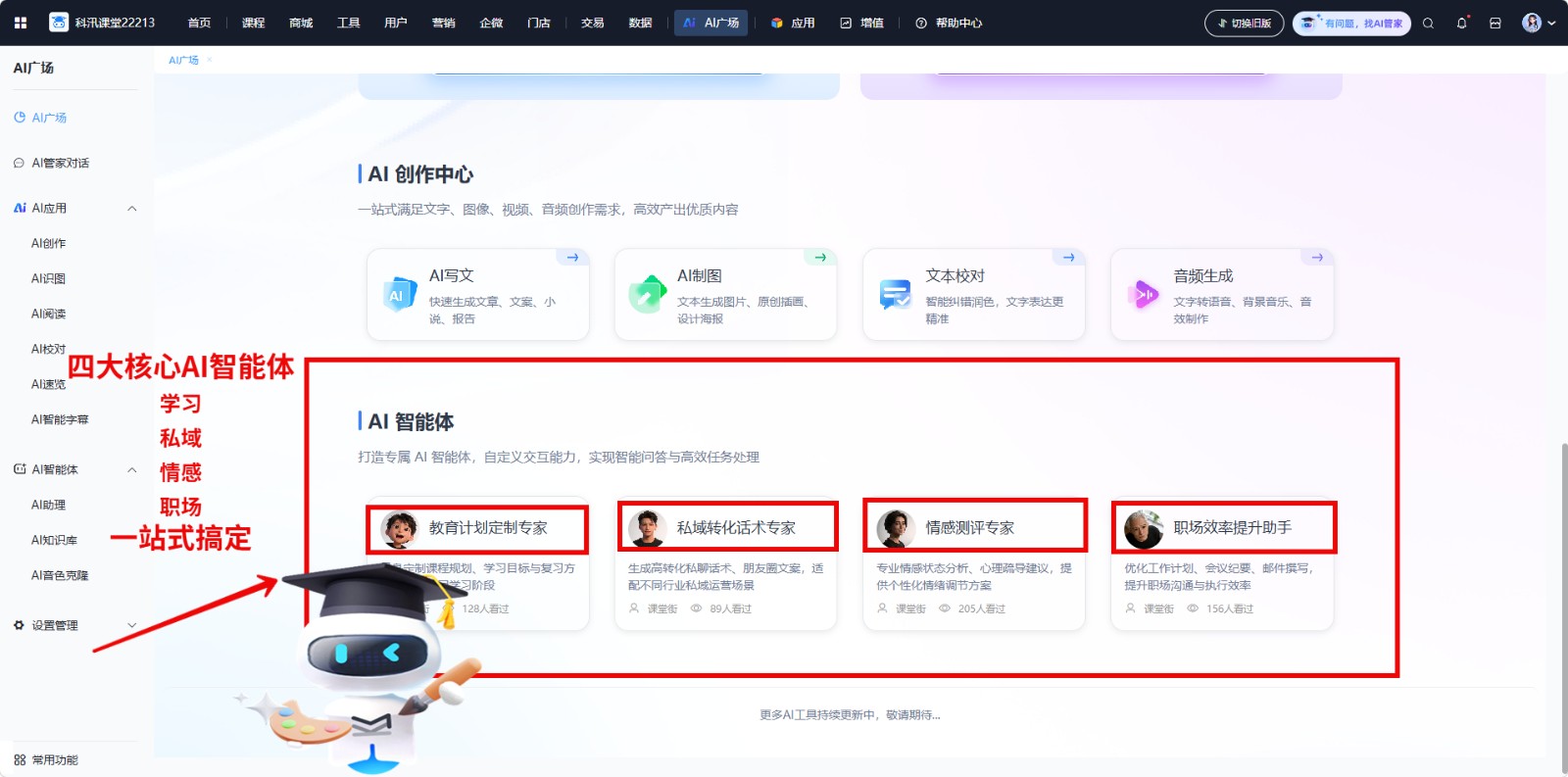Click the arrow on the AI制图 card
1568x777 pixels.
[820, 258]
